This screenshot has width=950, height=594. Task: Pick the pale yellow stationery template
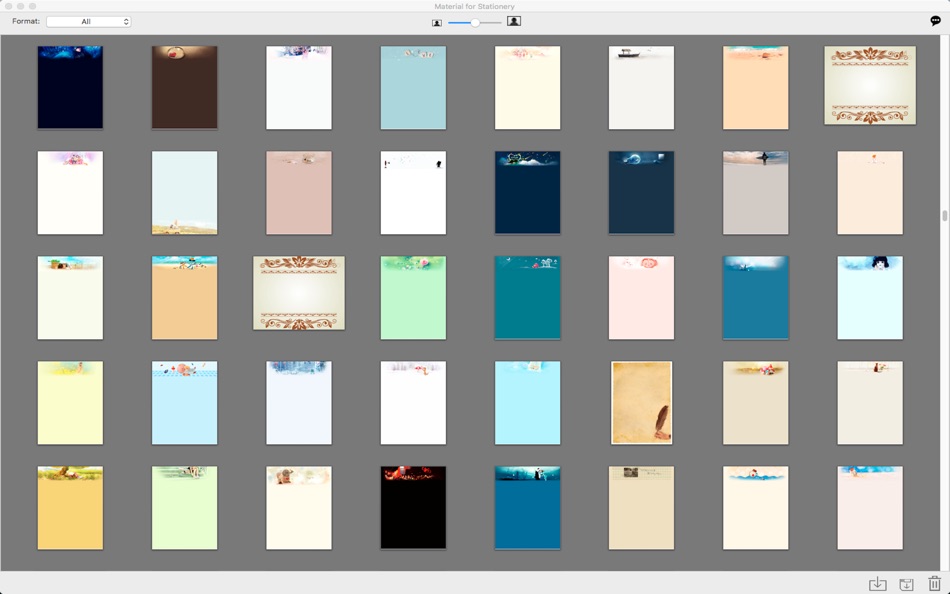pos(70,402)
